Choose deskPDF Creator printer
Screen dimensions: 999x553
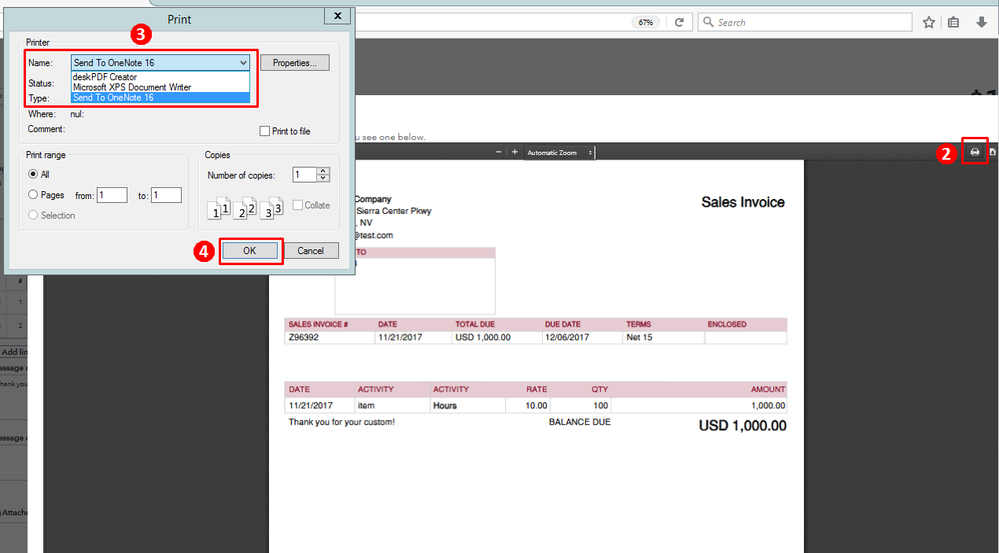[x=160, y=77]
